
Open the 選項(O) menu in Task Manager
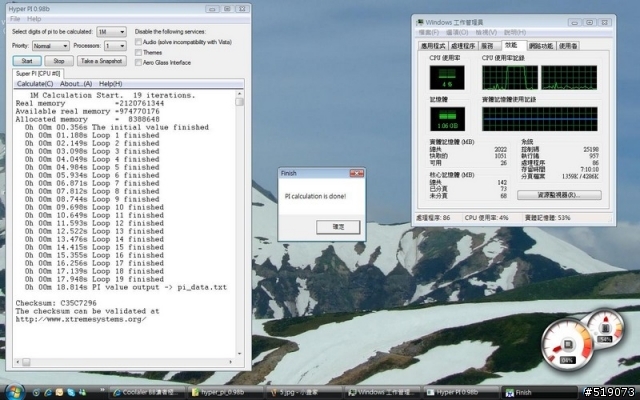point(457,32)
